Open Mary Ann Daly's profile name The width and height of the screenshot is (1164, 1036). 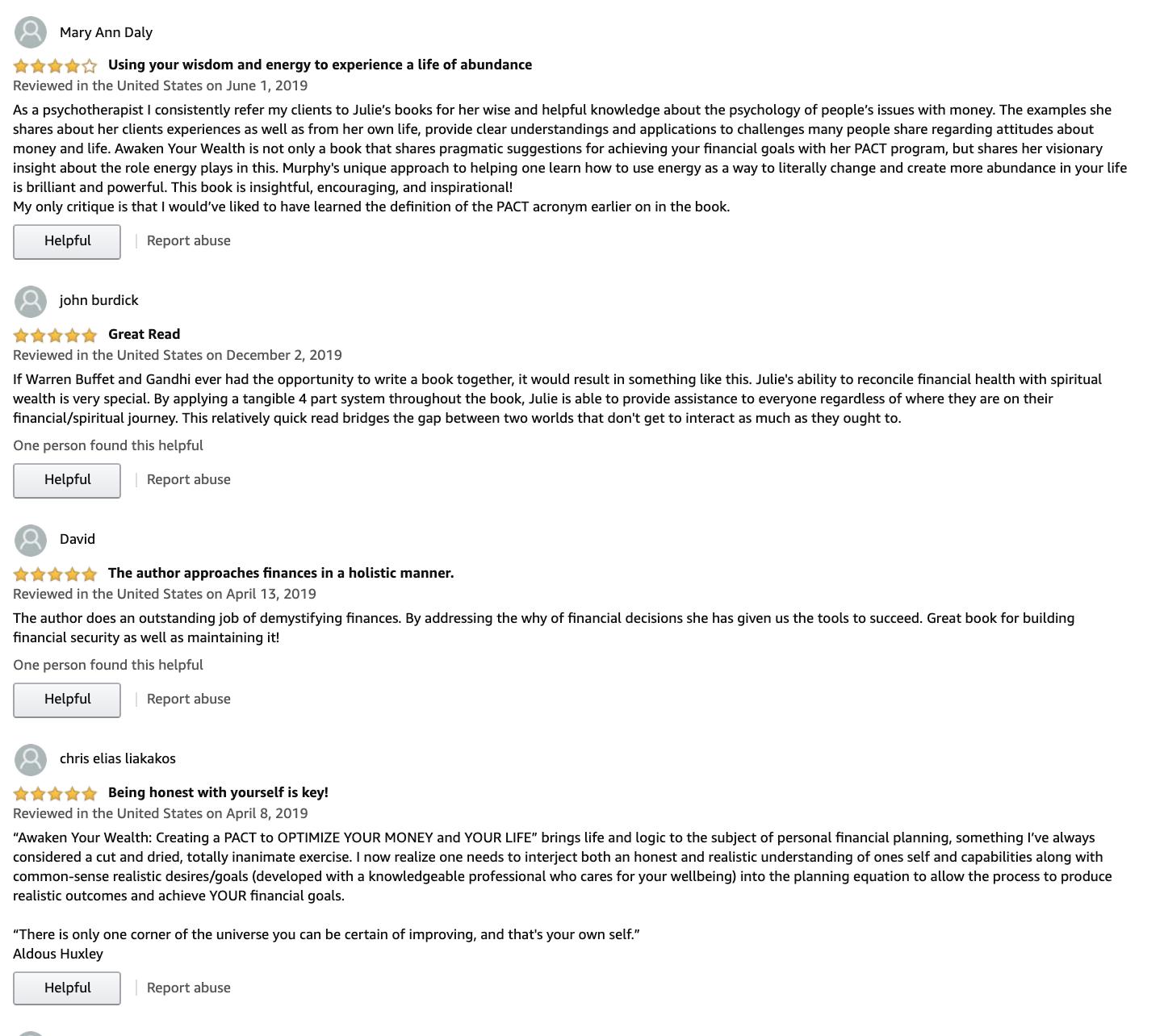(106, 32)
